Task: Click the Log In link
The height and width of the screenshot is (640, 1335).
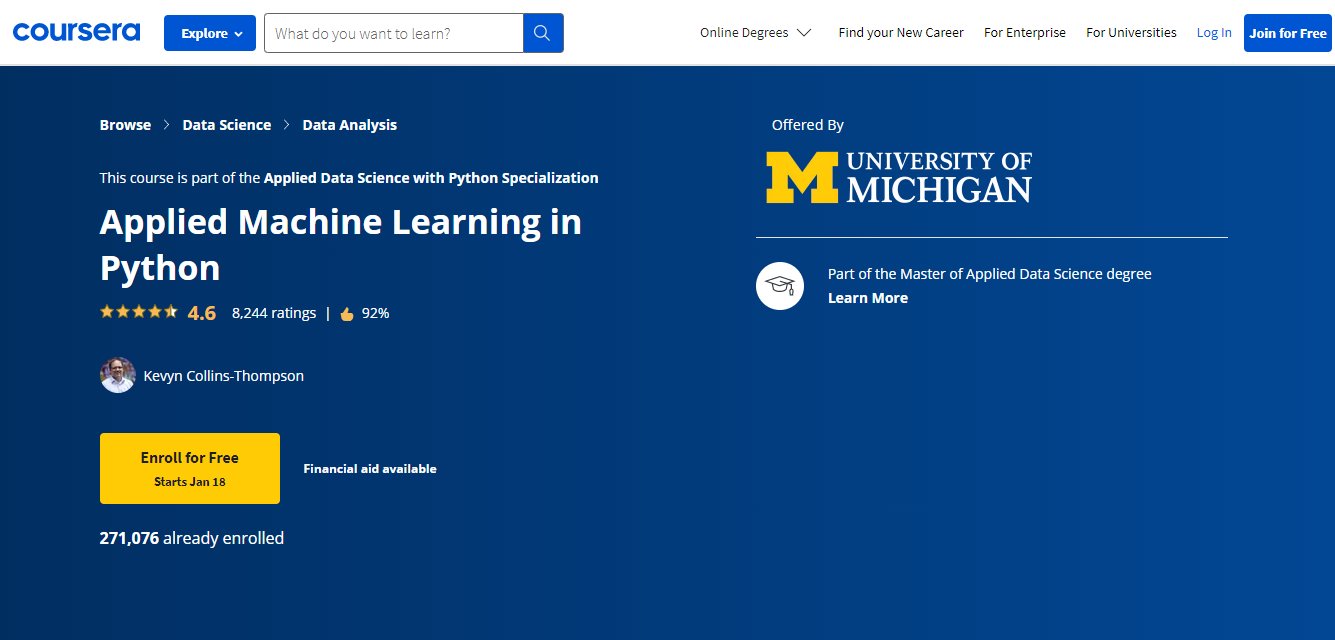Action: pyautogui.click(x=1214, y=33)
